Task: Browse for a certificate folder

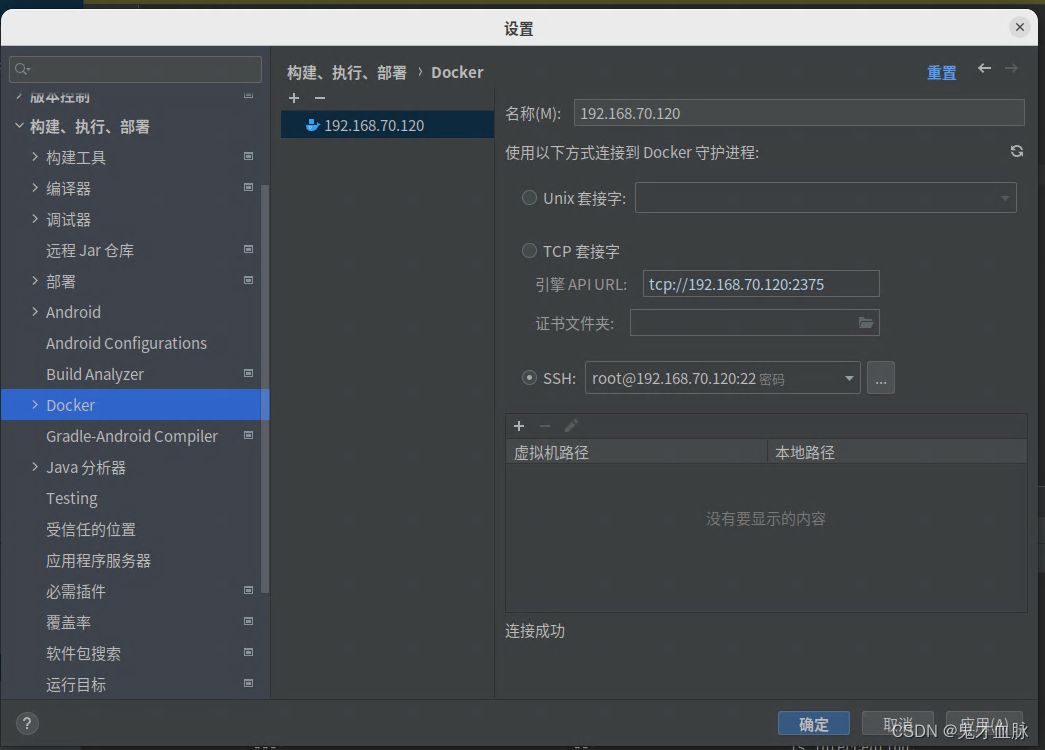Action: [x=867, y=322]
